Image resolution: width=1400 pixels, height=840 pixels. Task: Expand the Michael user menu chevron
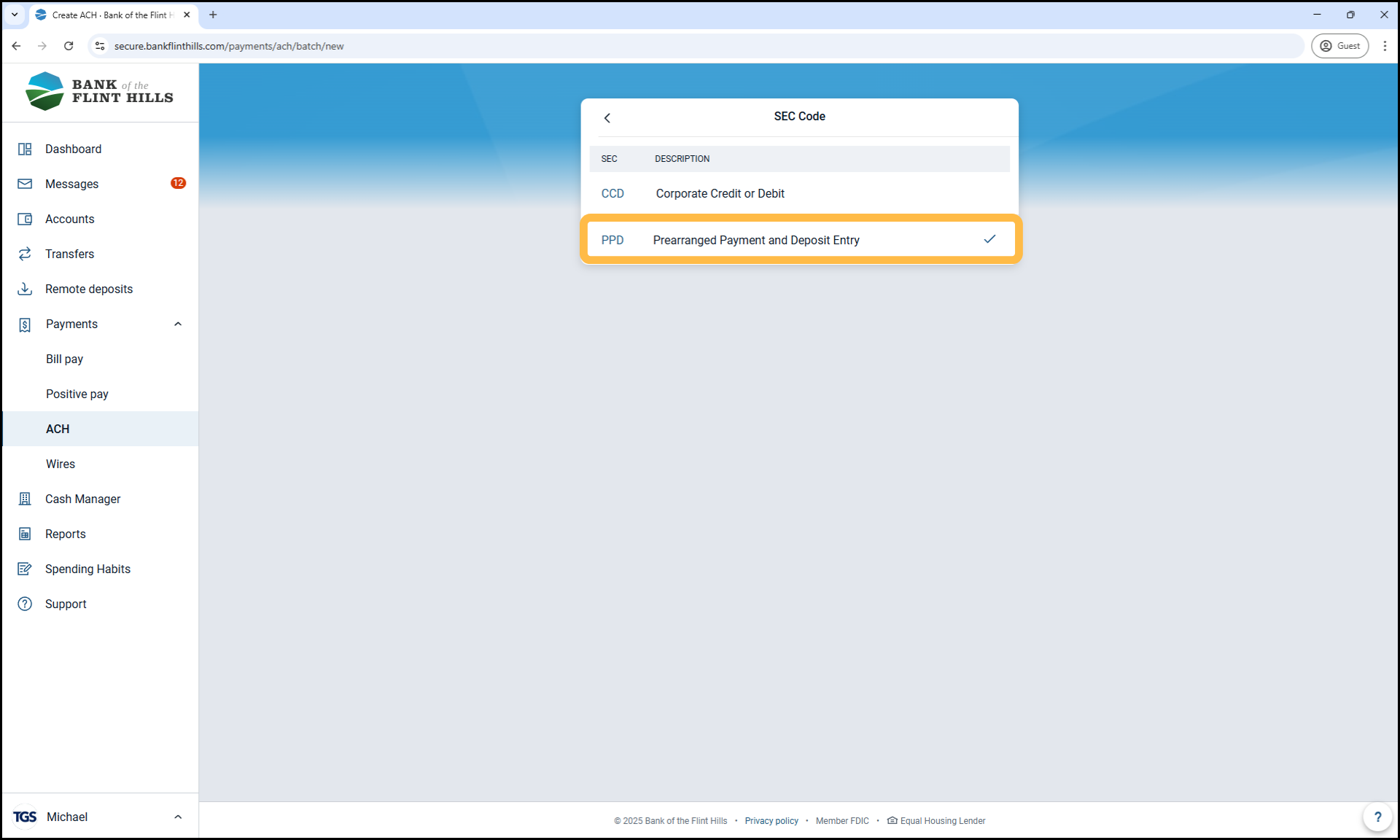tap(178, 817)
